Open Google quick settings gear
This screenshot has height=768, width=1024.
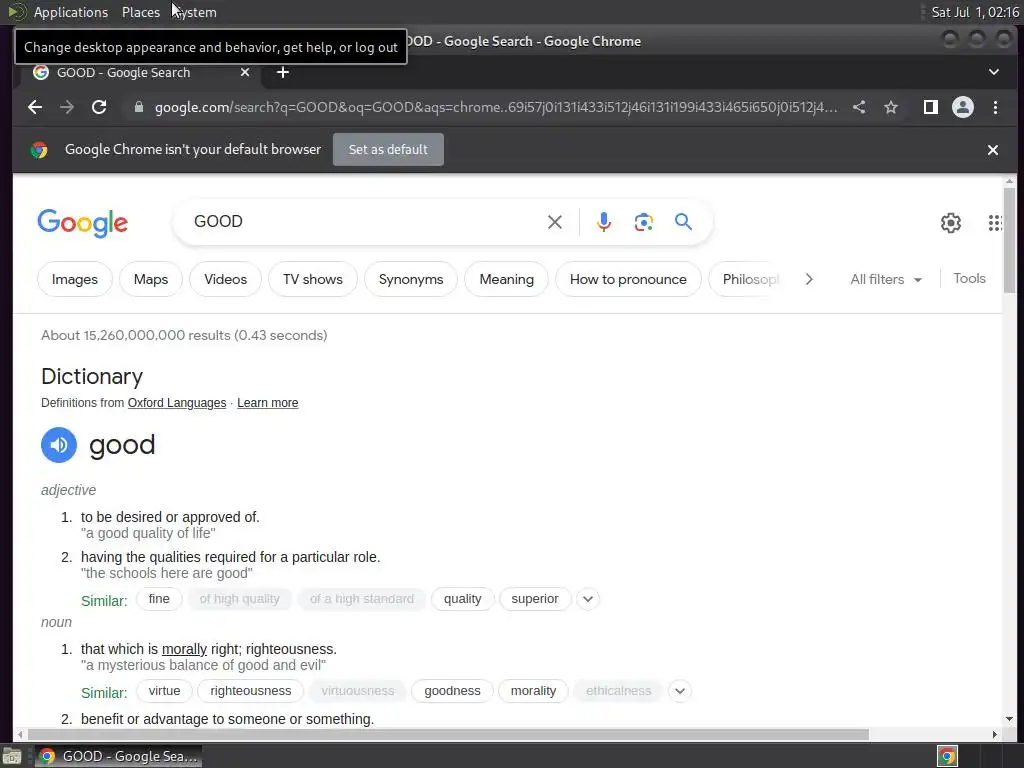950,223
